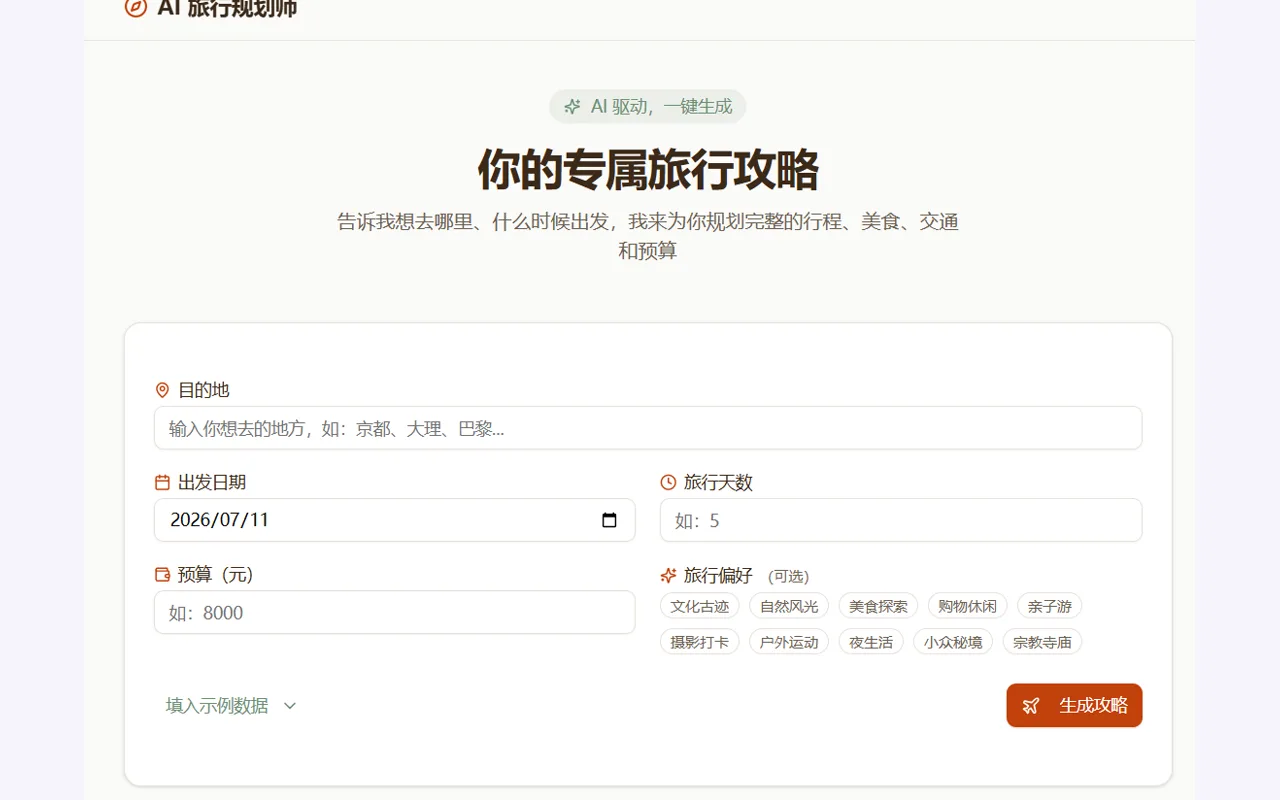Toggle the 户外运动 preference tag

pyautogui.click(x=789, y=642)
